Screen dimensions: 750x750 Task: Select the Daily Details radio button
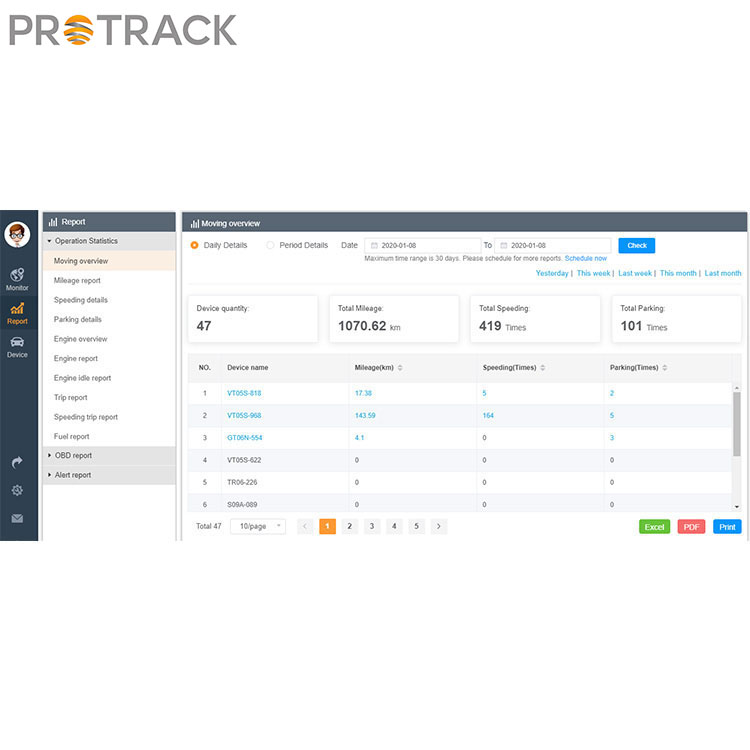[194, 245]
